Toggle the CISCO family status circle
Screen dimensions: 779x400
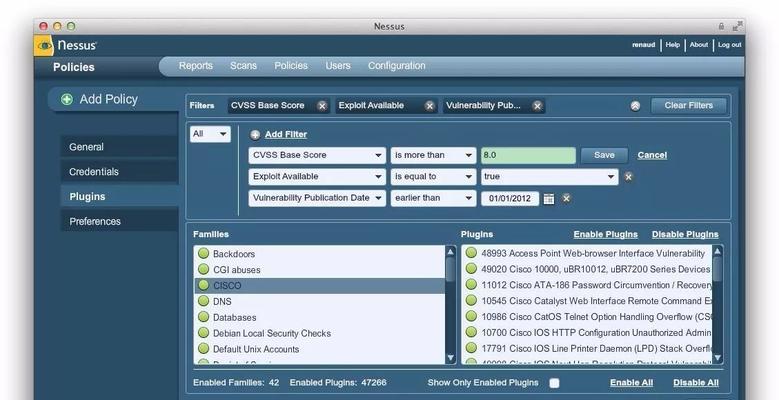pyautogui.click(x=203, y=285)
